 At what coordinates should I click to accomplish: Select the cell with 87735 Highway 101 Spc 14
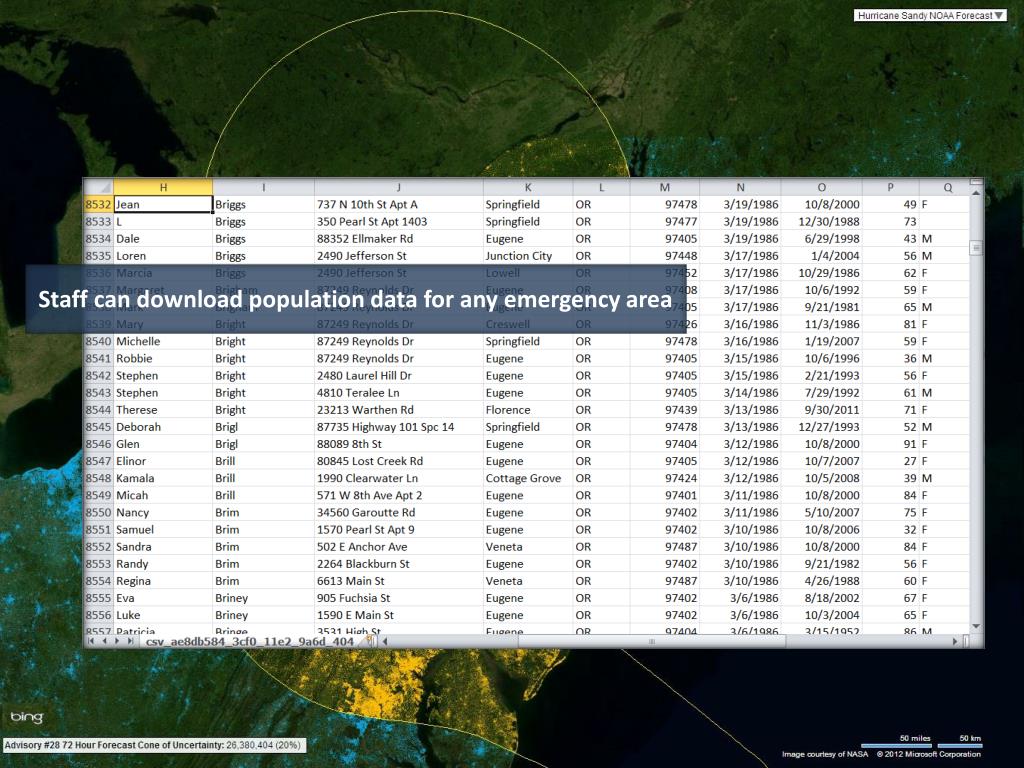[398, 426]
